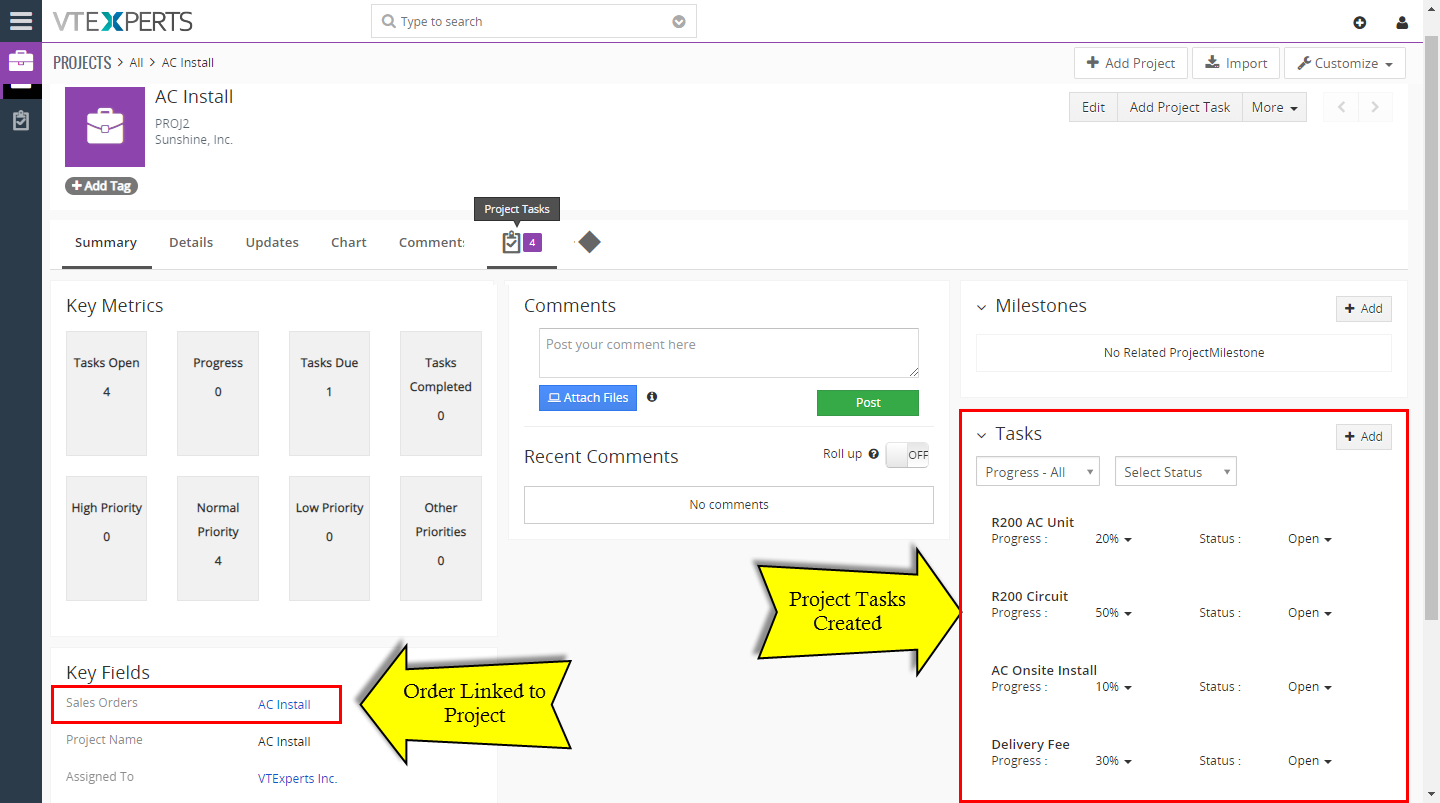Switch to the Chart tab
This screenshot has height=803, width=1440.
click(x=349, y=243)
